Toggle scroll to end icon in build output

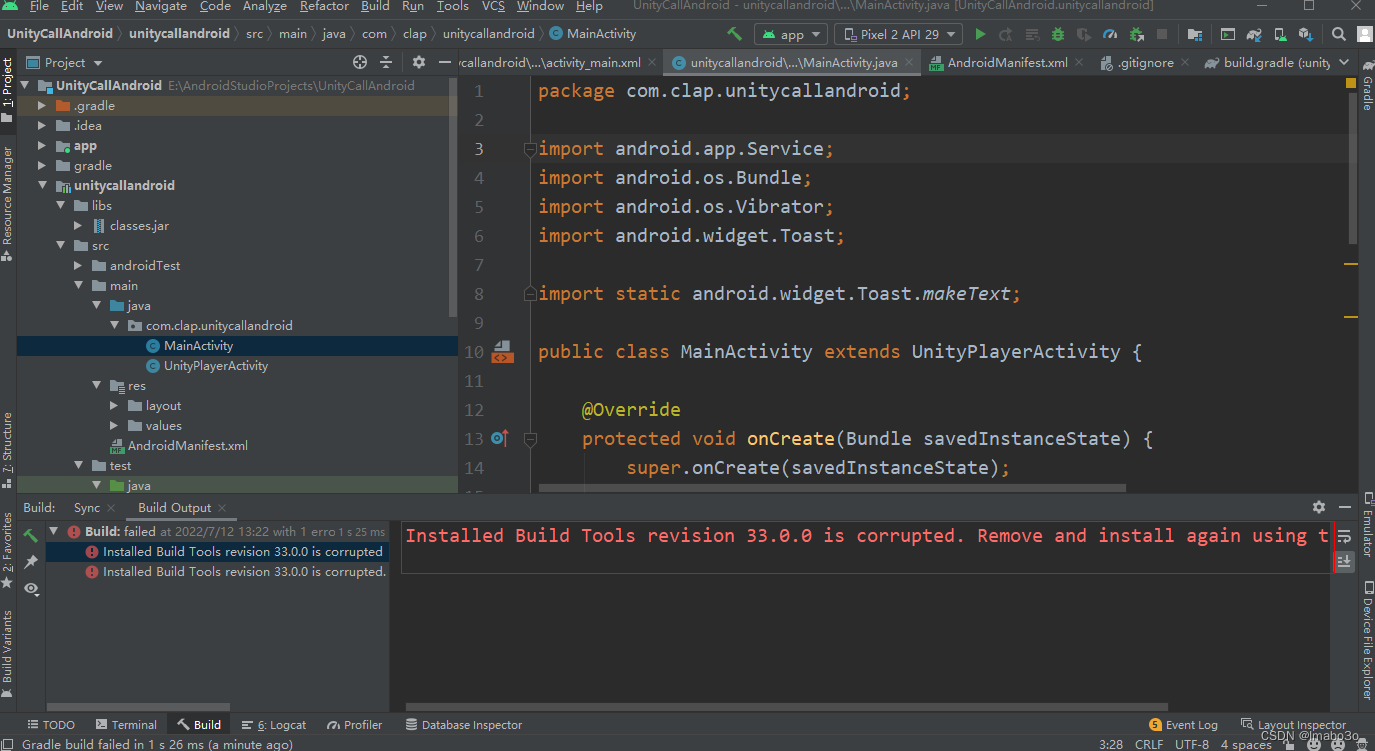tap(1344, 562)
